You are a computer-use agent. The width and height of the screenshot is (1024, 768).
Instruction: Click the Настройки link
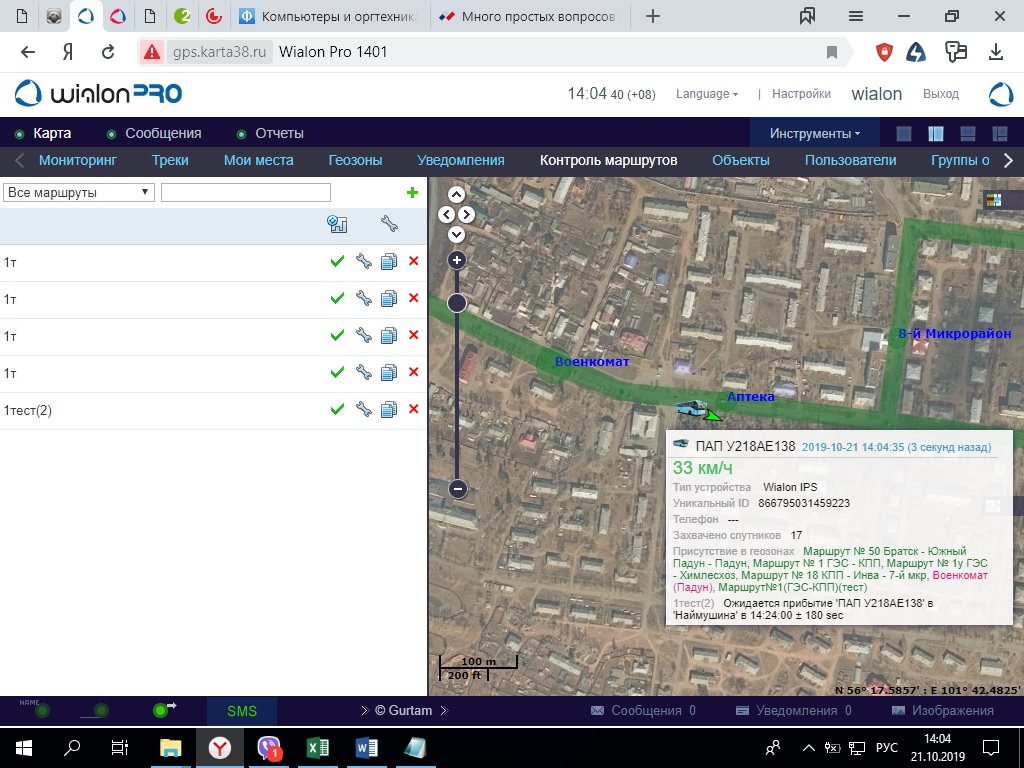click(x=801, y=94)
